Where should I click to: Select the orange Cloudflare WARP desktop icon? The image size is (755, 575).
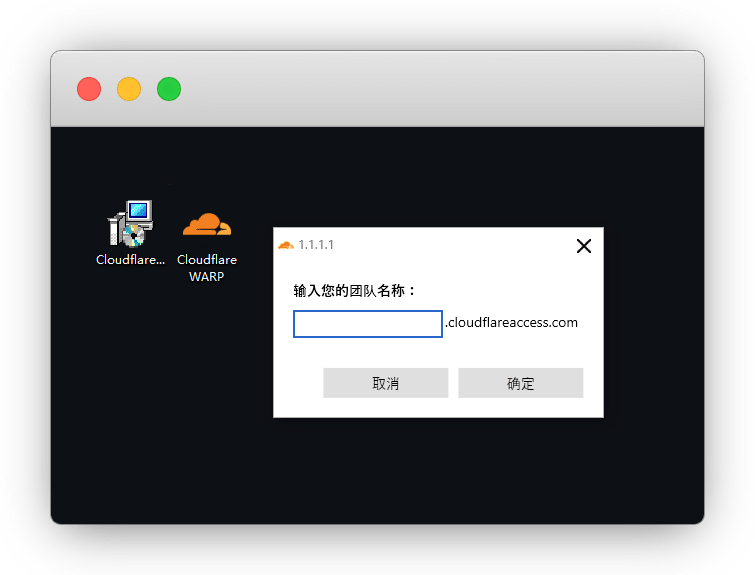coord(207,224)
